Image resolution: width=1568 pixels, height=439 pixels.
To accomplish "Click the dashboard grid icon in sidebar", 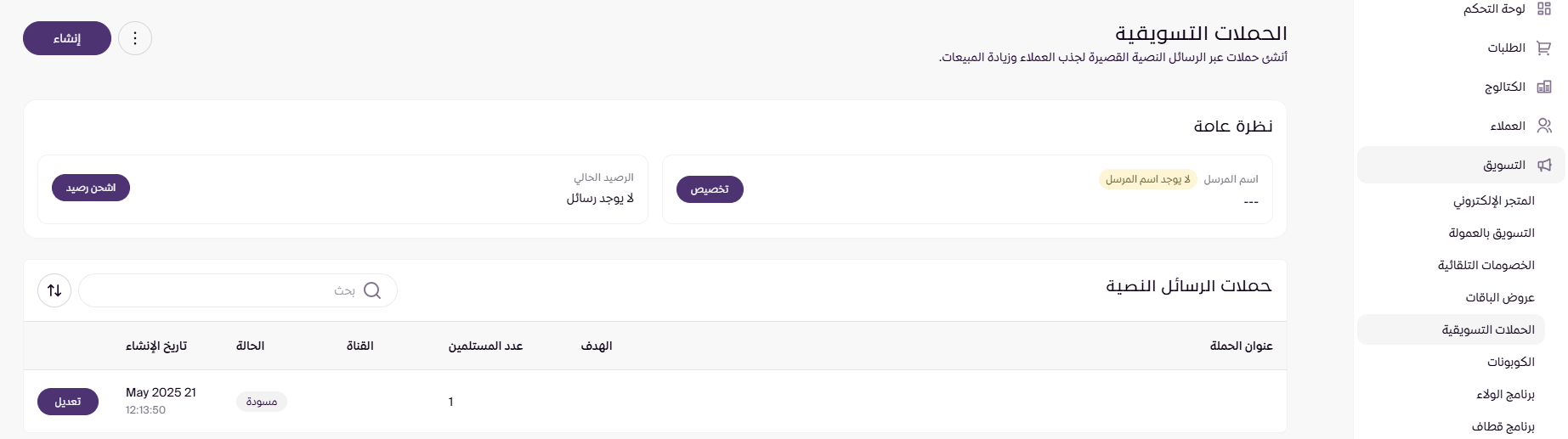I will pyautogui.click(x=1544, y=9).
